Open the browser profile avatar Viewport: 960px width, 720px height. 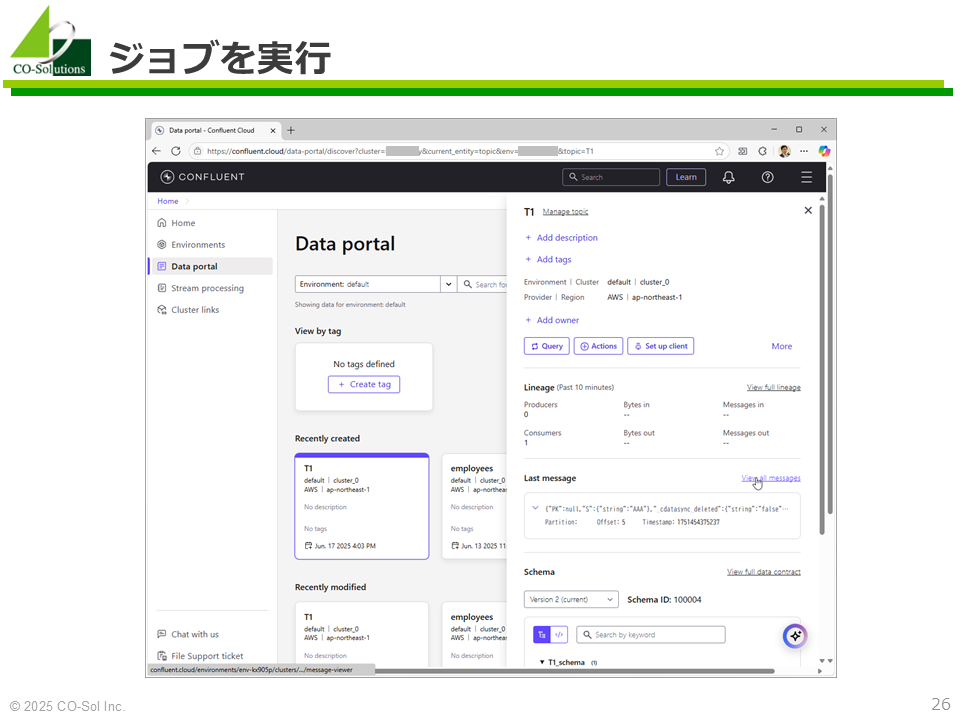pyautogui.click(x=784, y=151)
